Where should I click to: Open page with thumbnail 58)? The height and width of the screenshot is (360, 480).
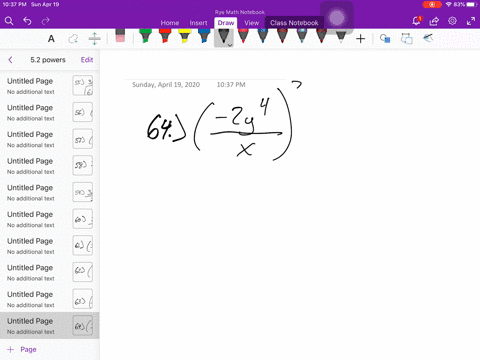coord(49,166)
